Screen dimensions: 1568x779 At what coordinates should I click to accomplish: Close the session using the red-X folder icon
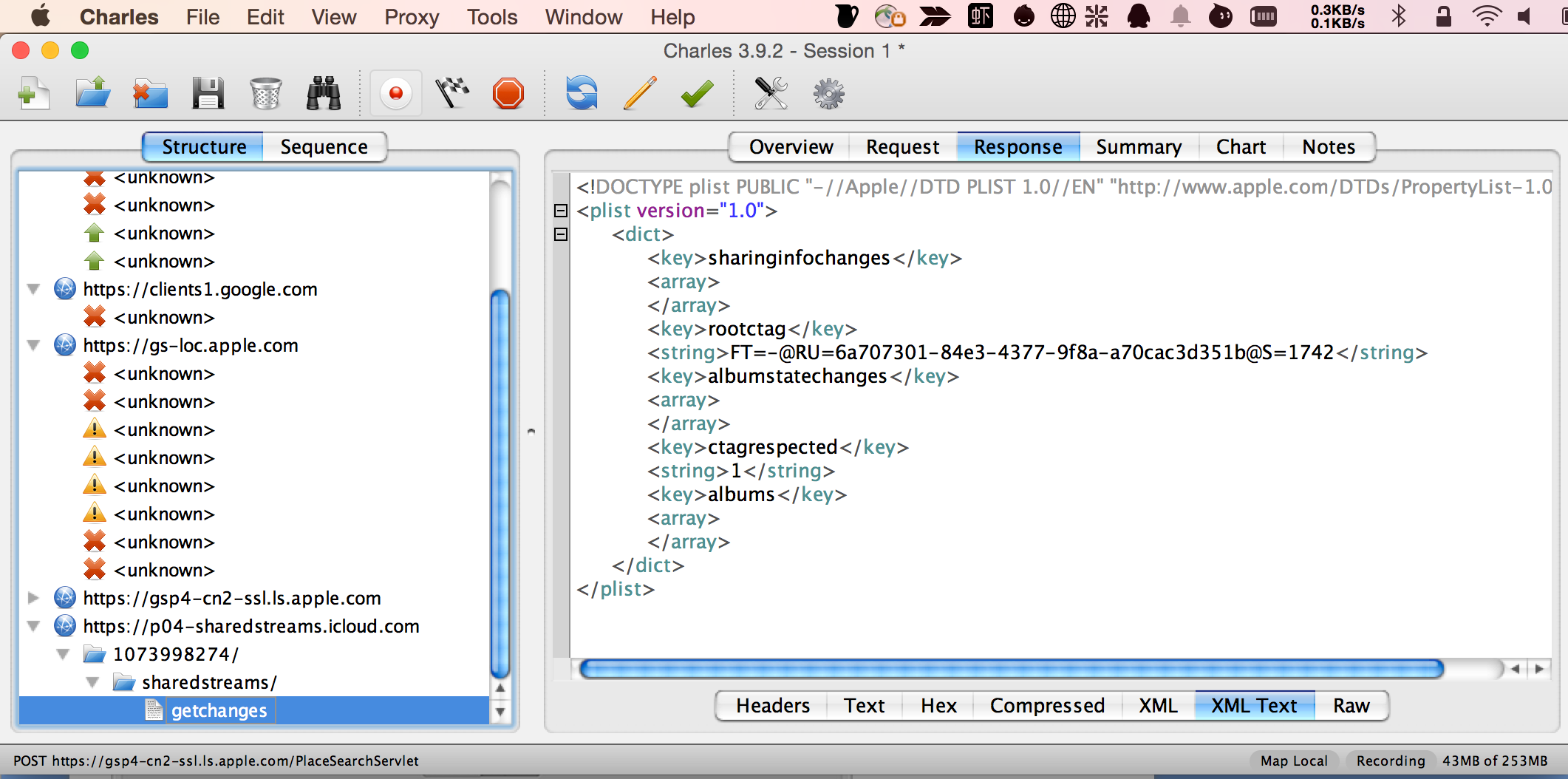click(150, 94)
